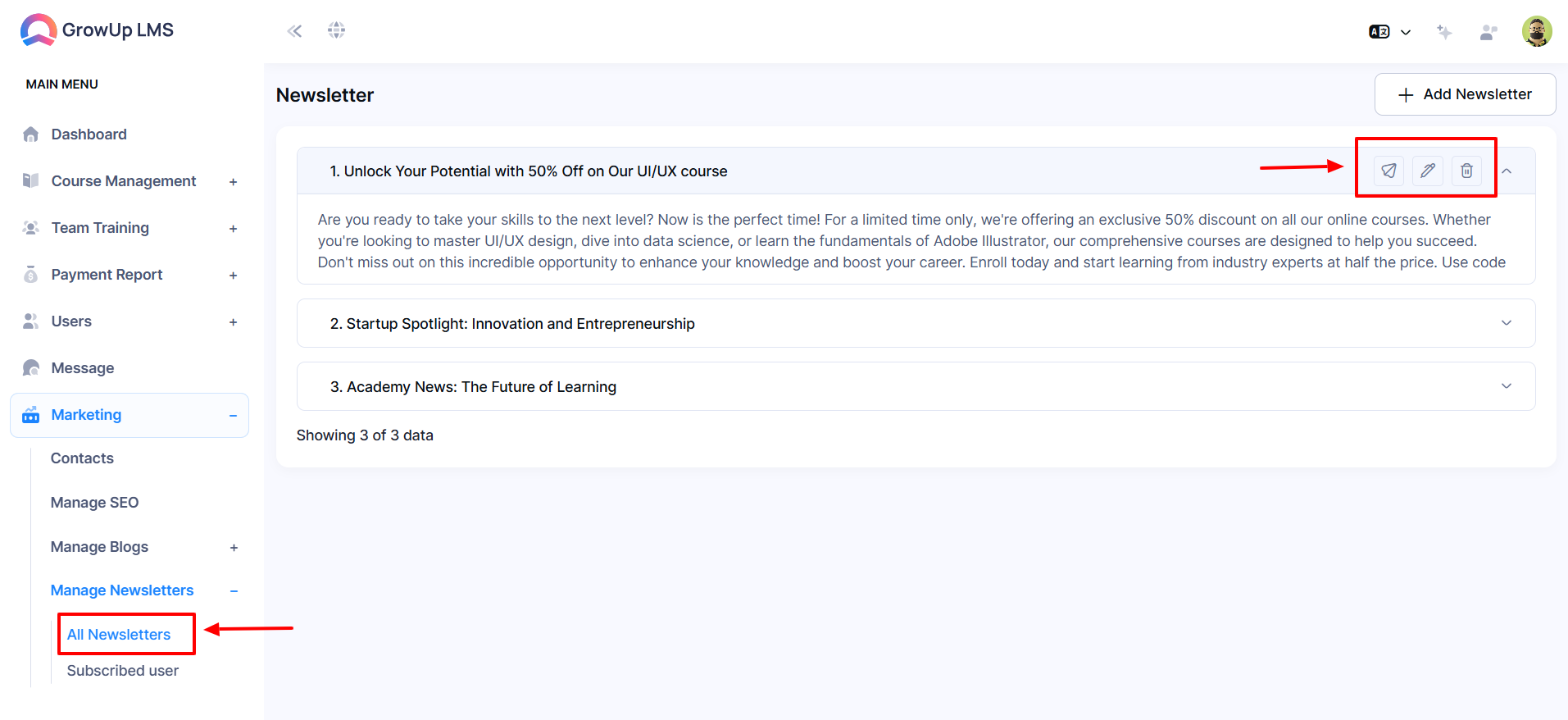Image resolution: width=1568 pixels, height=720 pixels.
Task: Send the first newsletter with paper plane icon
Action: (x=1388, y=171)
